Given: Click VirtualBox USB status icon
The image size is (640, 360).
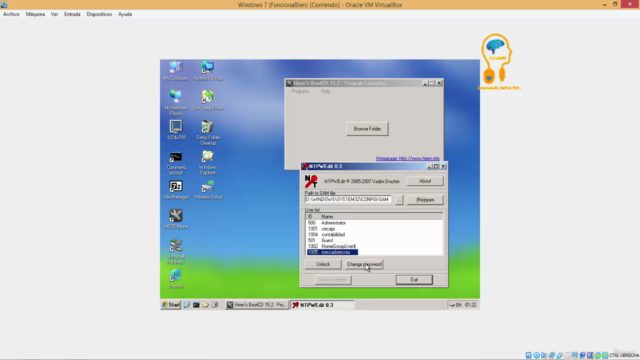Looking at the screenshot, I should [x=560, y=355].
